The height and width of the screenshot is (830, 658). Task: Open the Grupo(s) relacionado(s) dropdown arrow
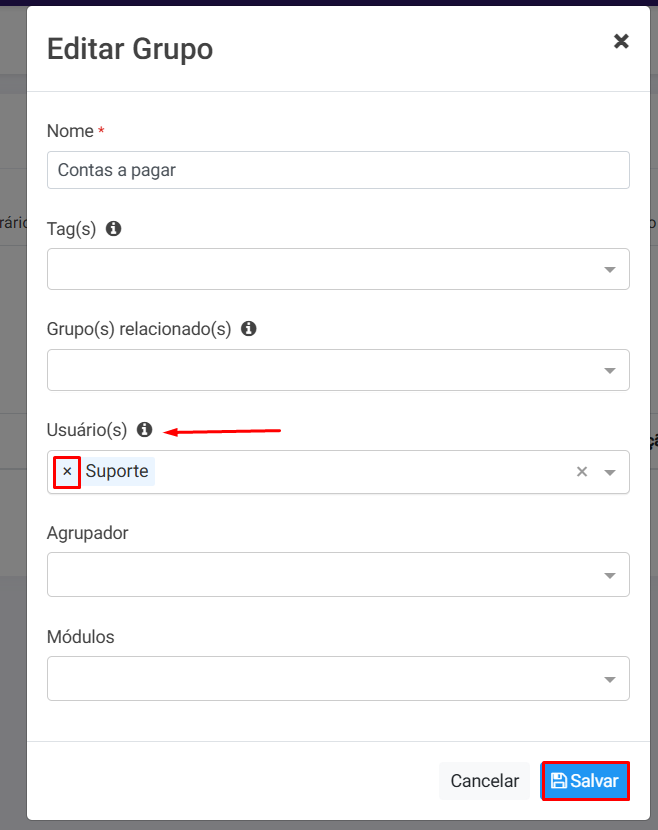click(610, 371)
